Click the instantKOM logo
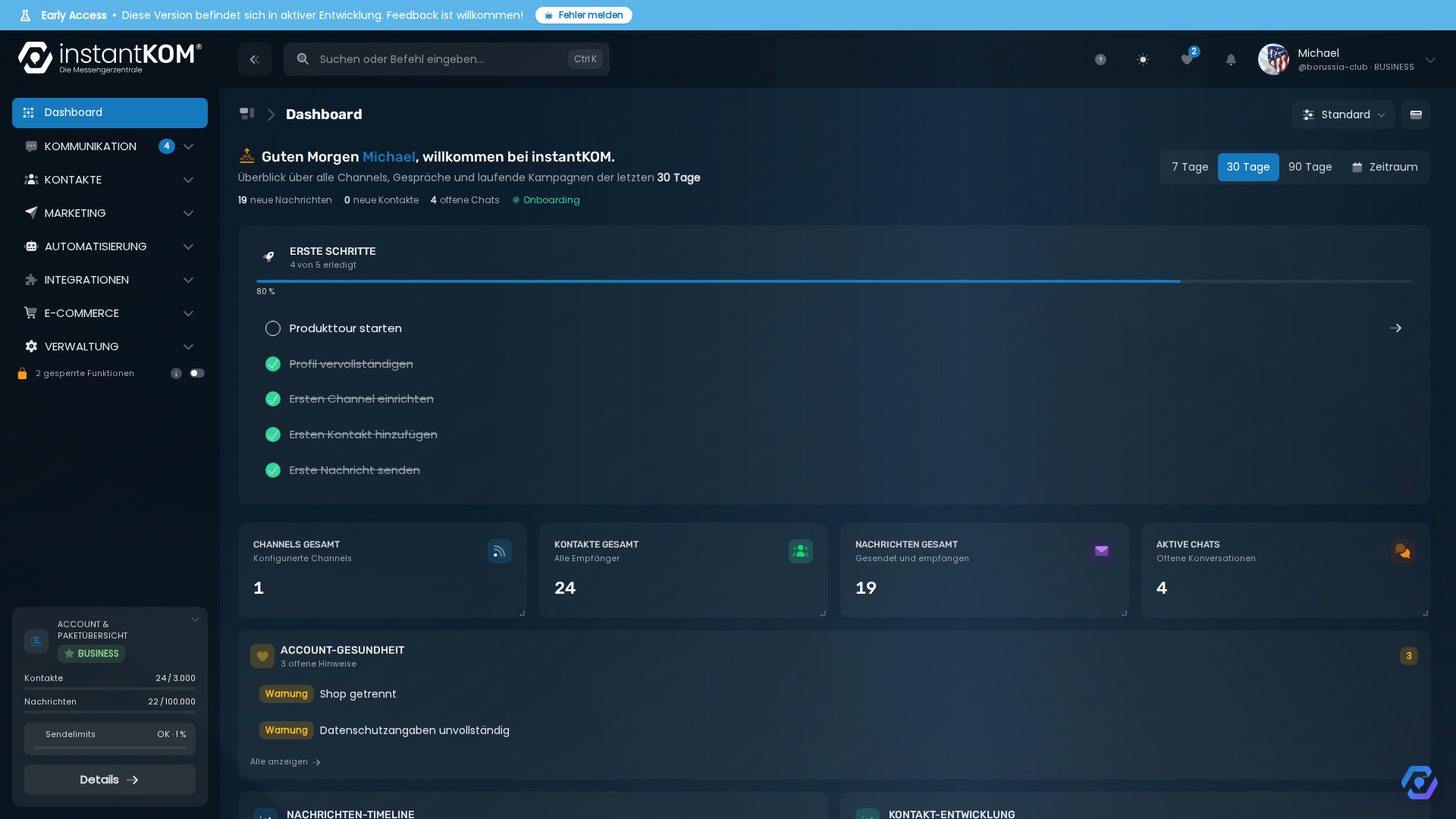Image resolution: width=1456 pixels, height=819 pixels. pyautogui.click(x=110, y=58)
